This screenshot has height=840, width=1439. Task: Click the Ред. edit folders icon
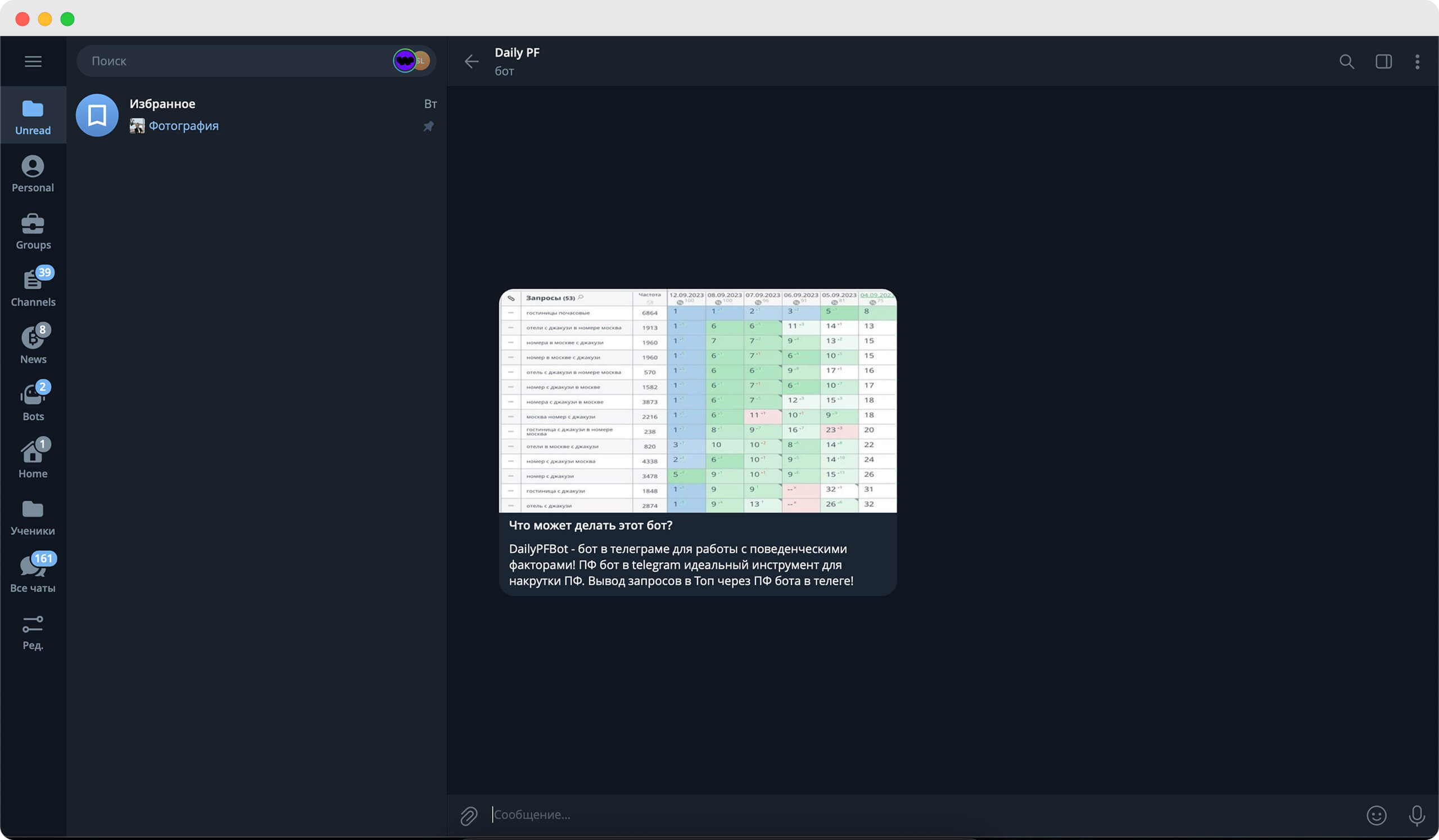[33, 632]
